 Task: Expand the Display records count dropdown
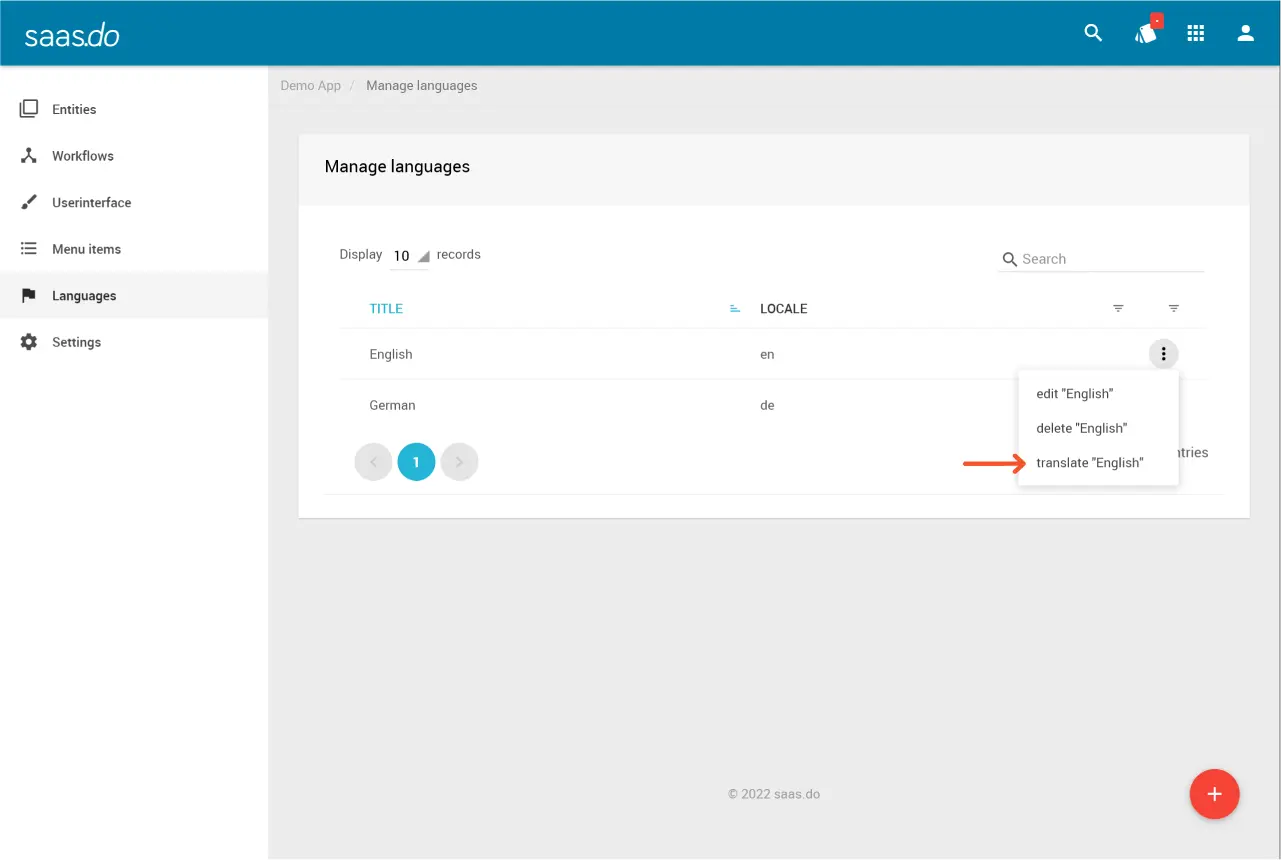pos(410,256)
